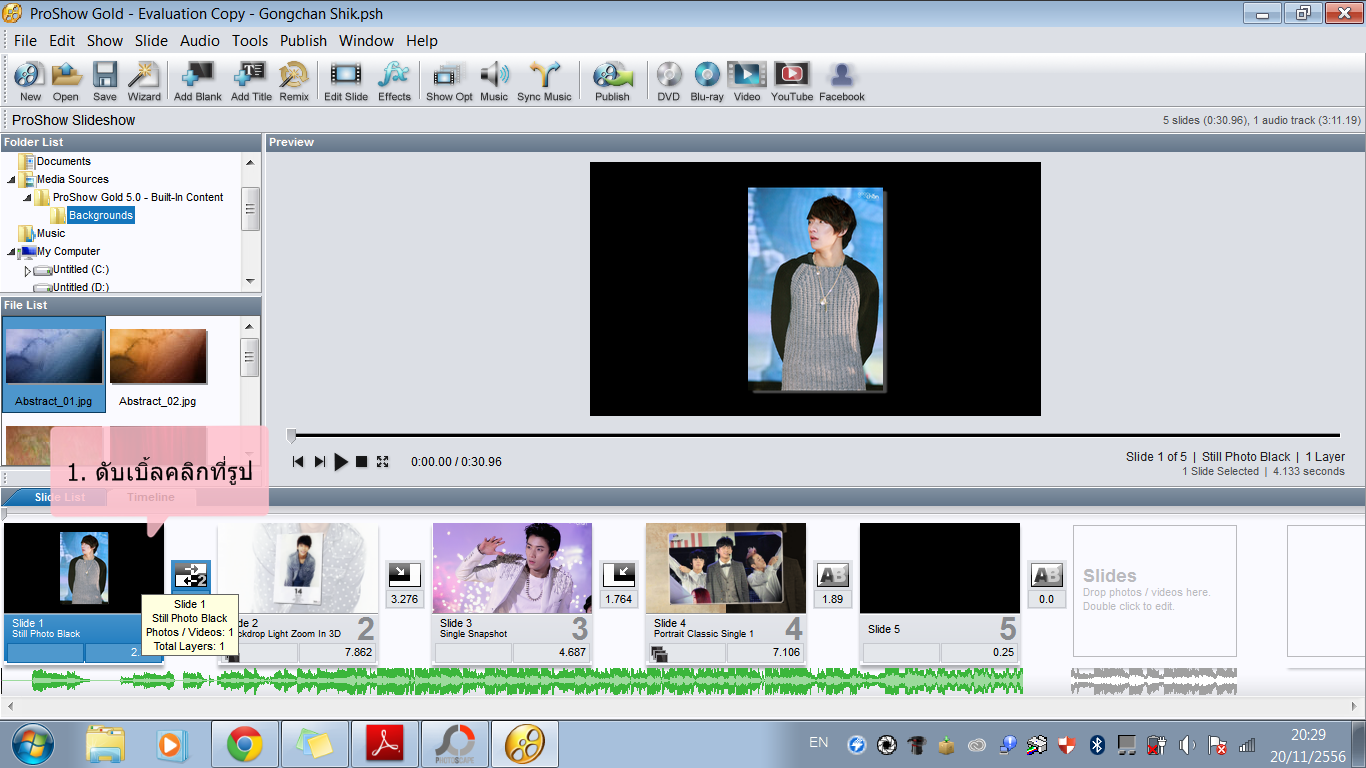The width and height of the screenshot is (1366, 768).
Task: Skip to the next slide in preview
Action: pyautogui.click(x=320, y=461)
